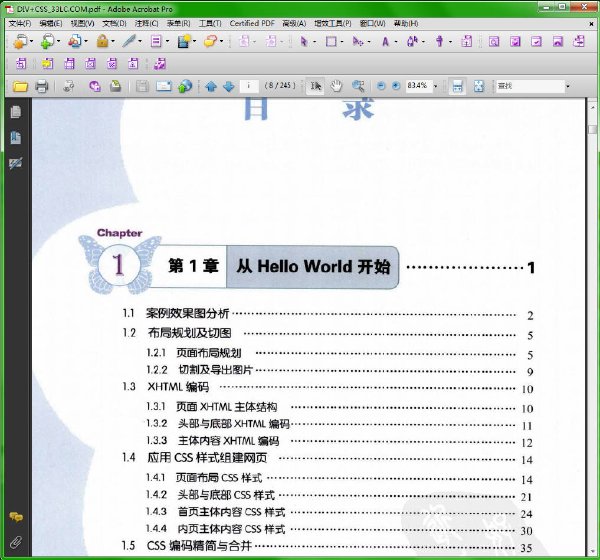
Task: Click the Fit Page four-arrows icon
Action: 479,86
